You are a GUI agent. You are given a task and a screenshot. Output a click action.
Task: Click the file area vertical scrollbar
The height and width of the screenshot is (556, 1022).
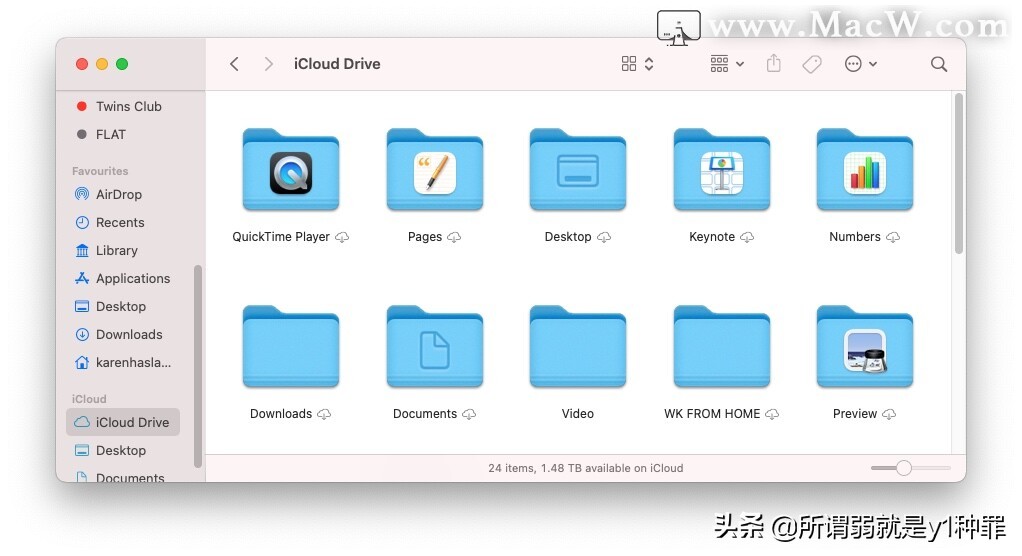[958, 173]
